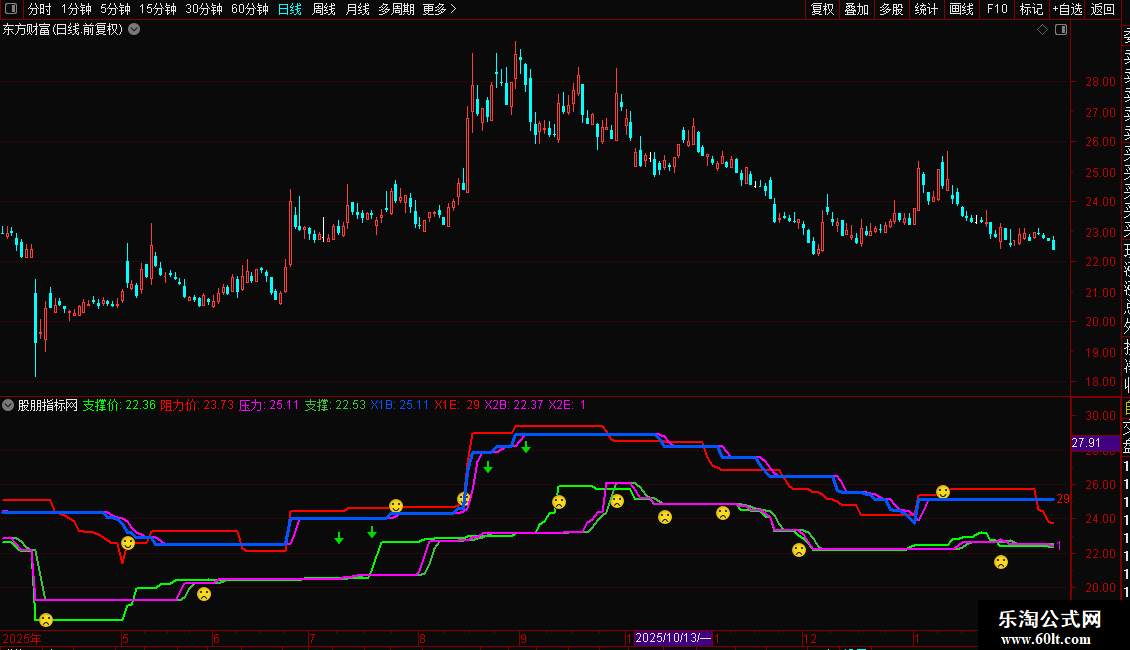Click the 叠加 overlay button
The height and width of the screenshot is (650, 1130).
[x=856, y=9]
